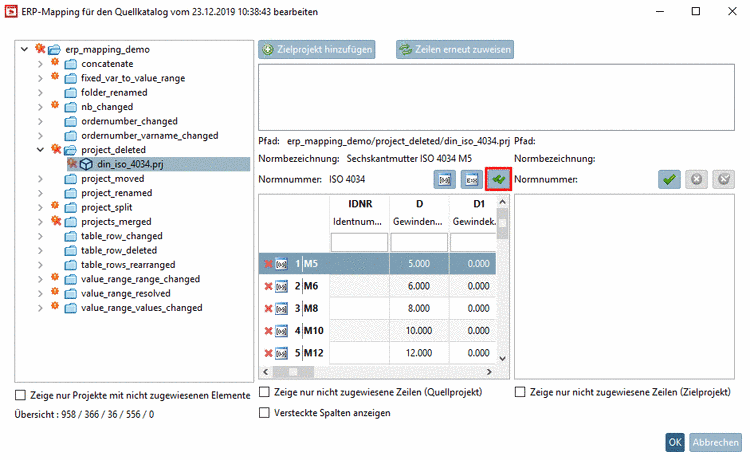Image resolution: width=750 pixels, height=460 pixels.
Task: Expand the concatenate folder
Action: (40, 64)
